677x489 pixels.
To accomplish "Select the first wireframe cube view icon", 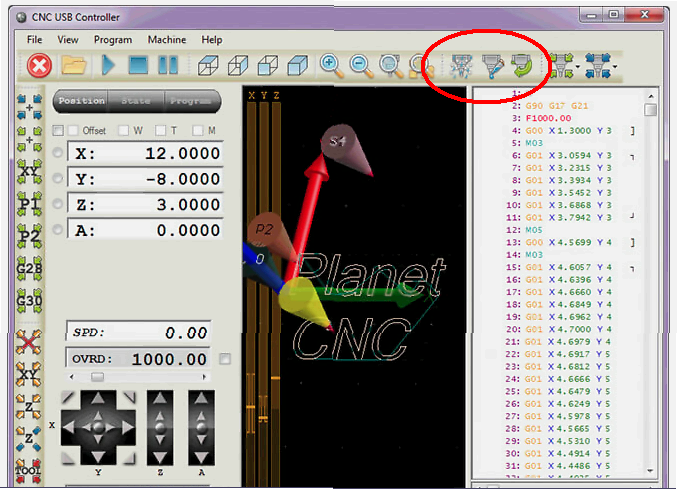I will click(208, 66).
